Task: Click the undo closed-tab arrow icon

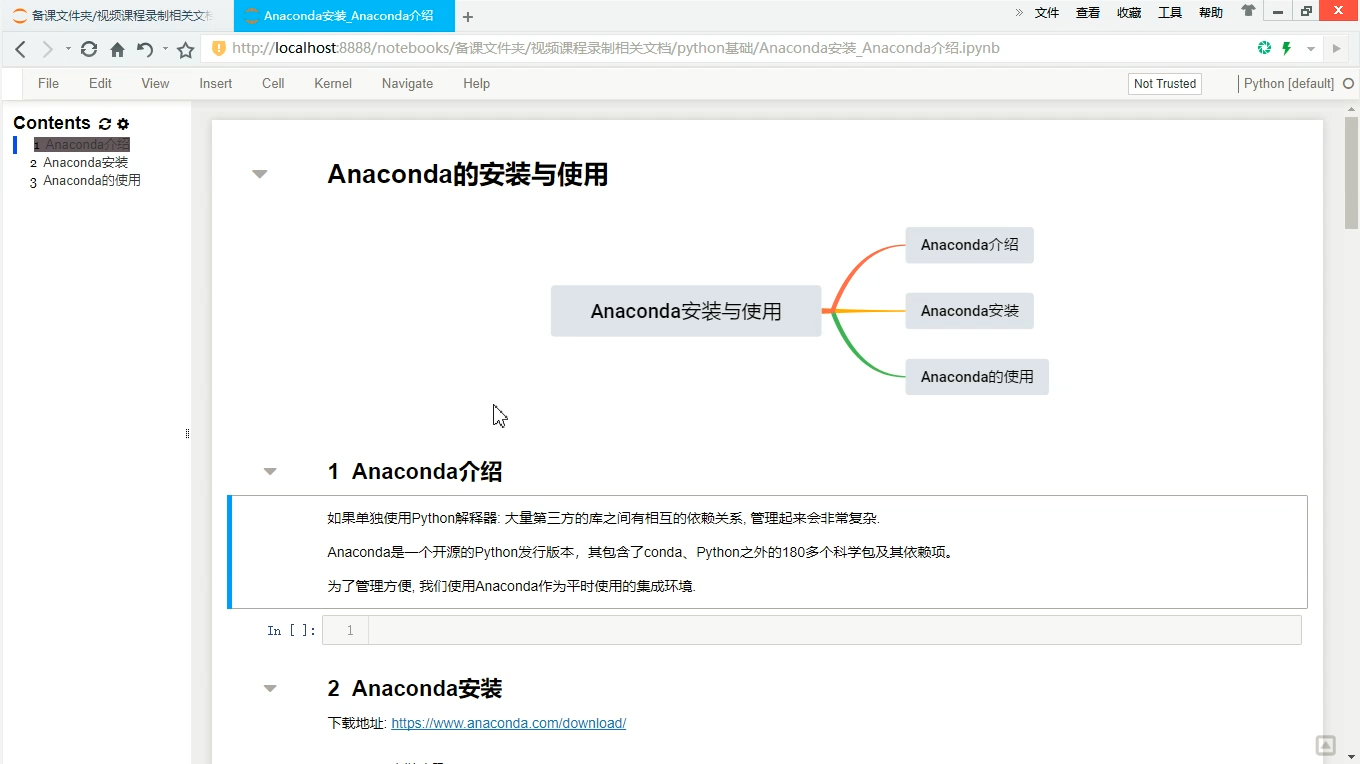Action: tap(145, 49)
